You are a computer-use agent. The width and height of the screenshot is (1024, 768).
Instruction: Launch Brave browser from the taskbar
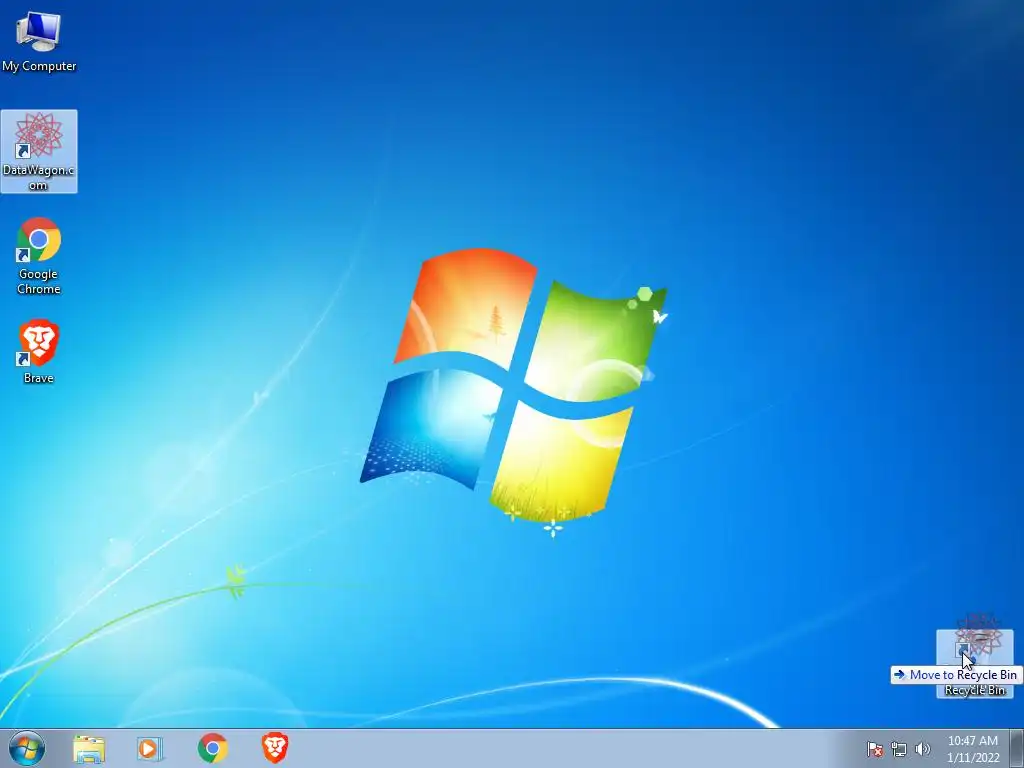[x=275, y=748]
